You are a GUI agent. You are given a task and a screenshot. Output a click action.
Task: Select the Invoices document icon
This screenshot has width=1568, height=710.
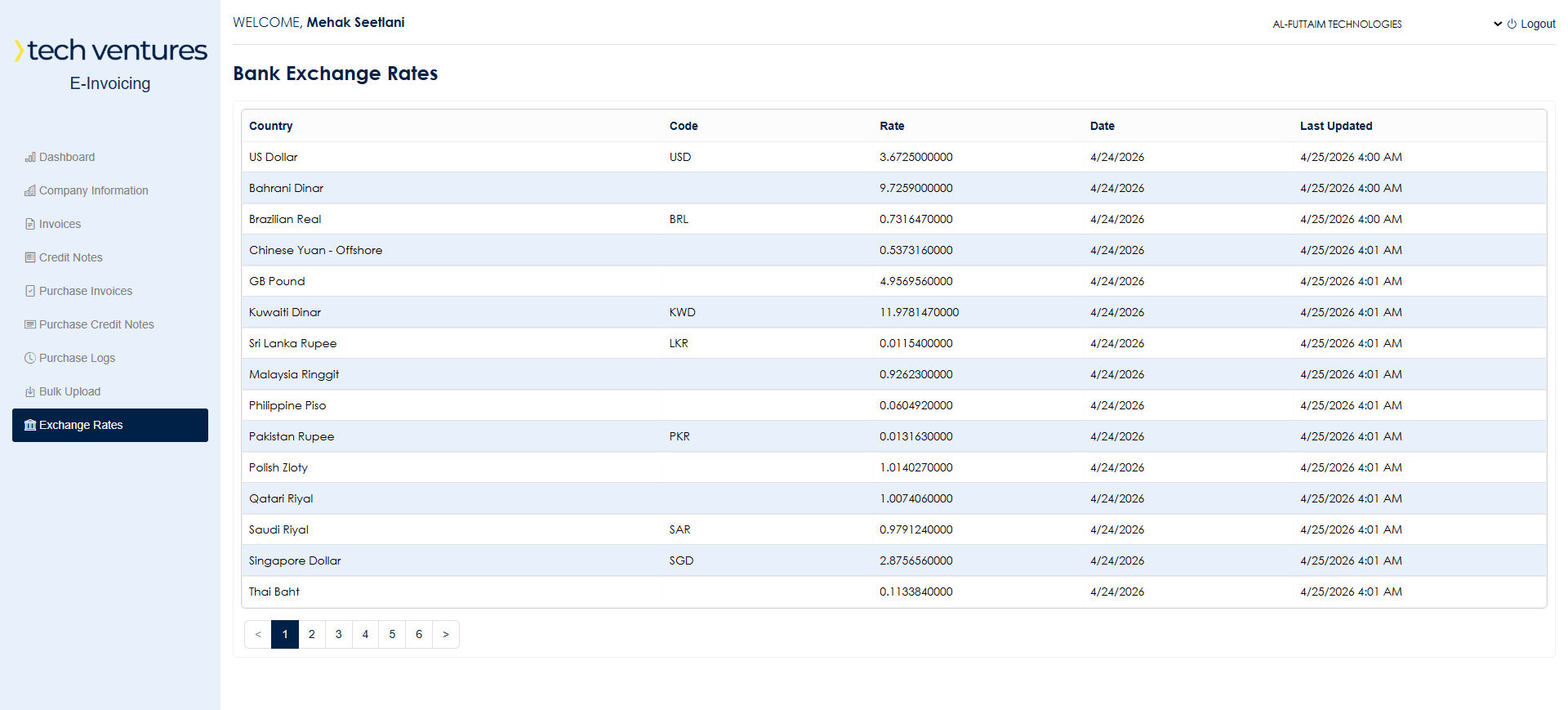click(x=30, y=224)
